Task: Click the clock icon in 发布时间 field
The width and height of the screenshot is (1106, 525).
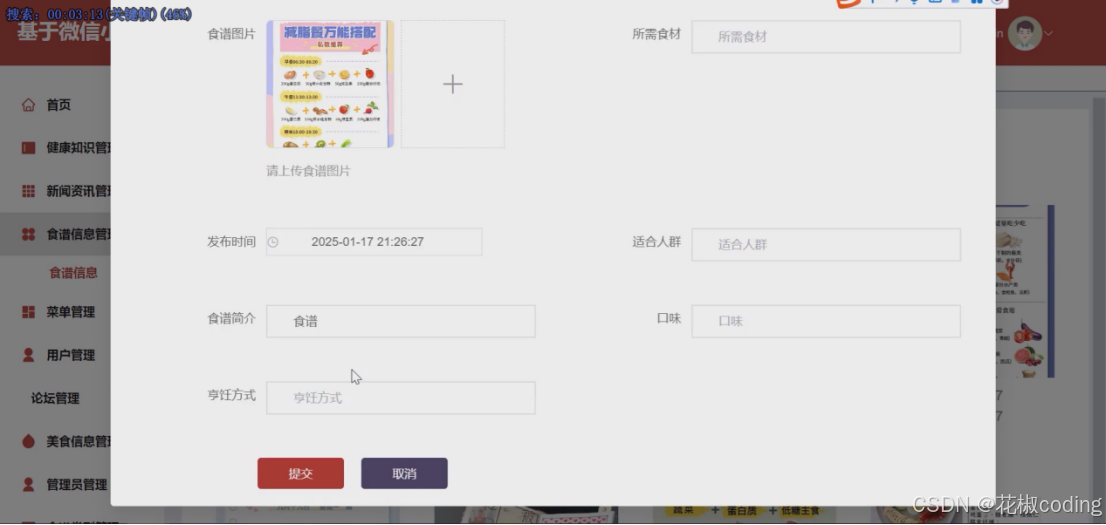Action: coord(273,242)
